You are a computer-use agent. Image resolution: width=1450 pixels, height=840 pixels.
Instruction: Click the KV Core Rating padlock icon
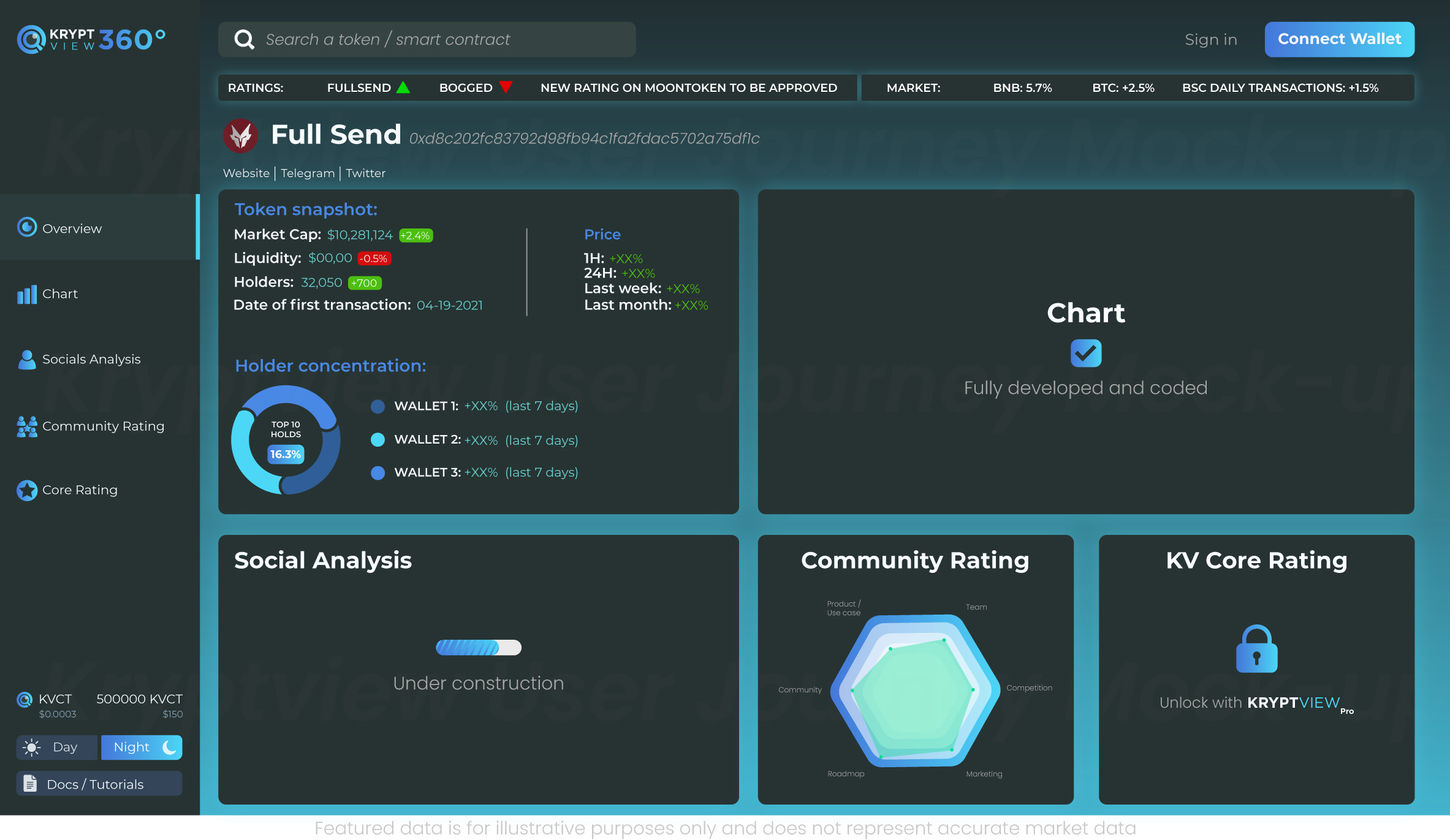pyautogui.click(x=1256, y=649)
